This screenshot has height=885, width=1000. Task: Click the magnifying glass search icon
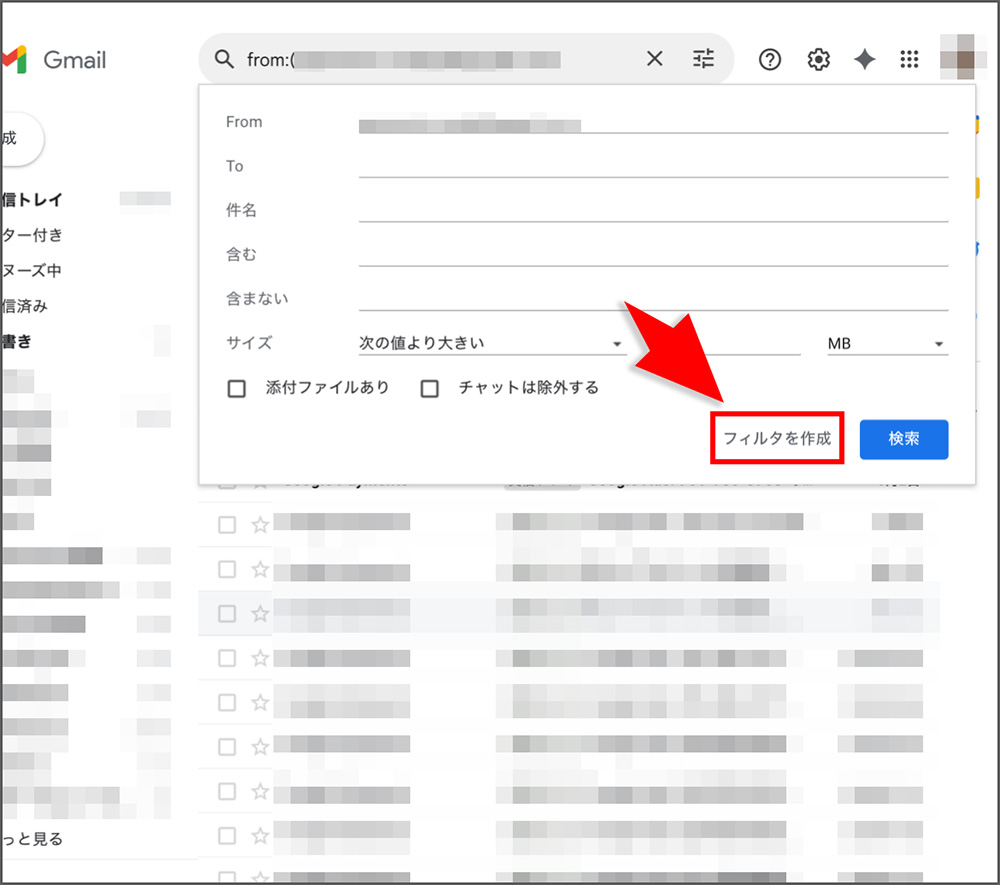click(x=224, y=59)
